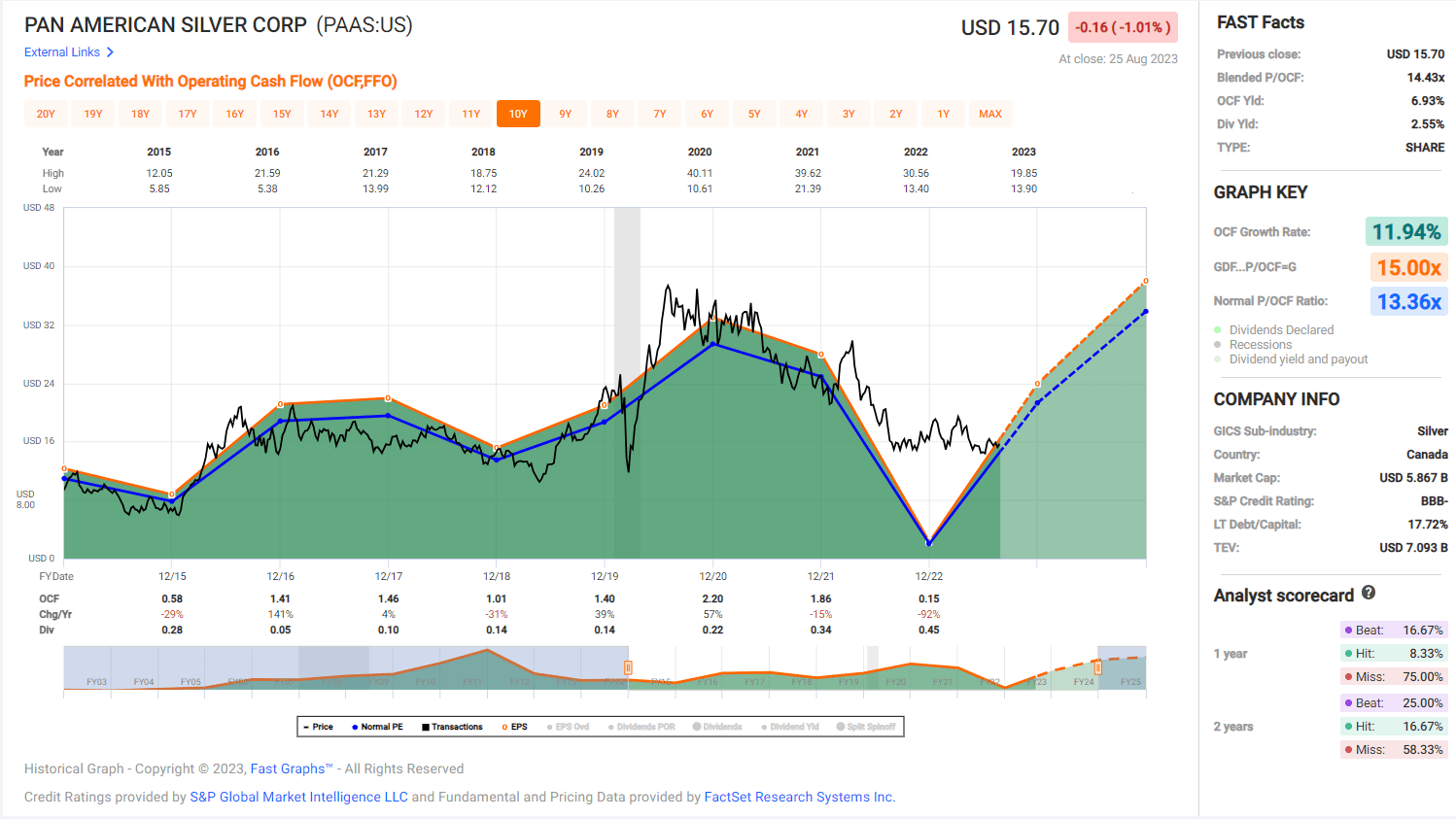Click the 12/21 orange EPS marker

pos(821,355)
